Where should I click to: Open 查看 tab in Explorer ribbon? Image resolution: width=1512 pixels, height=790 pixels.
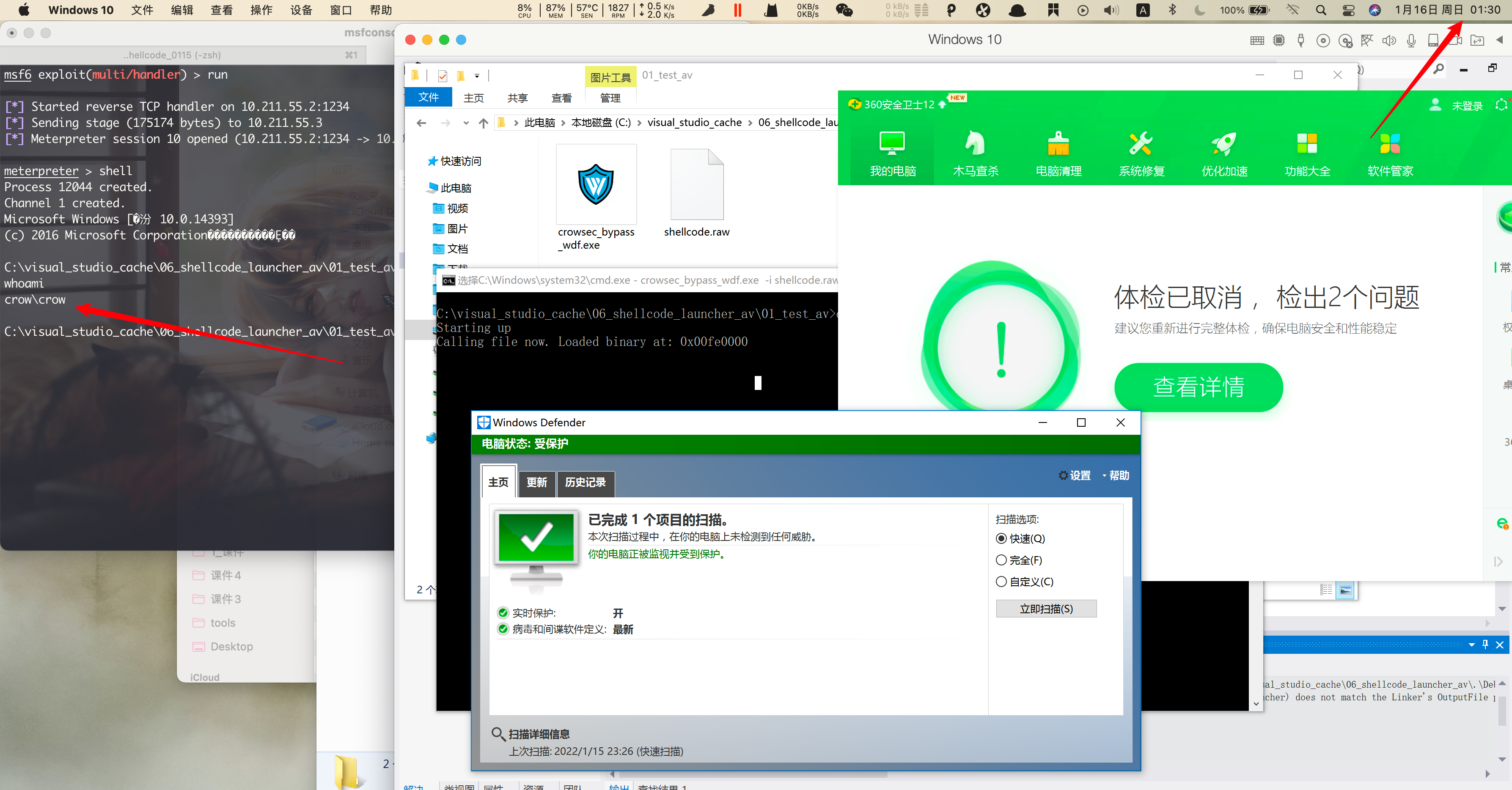(562, 98)
